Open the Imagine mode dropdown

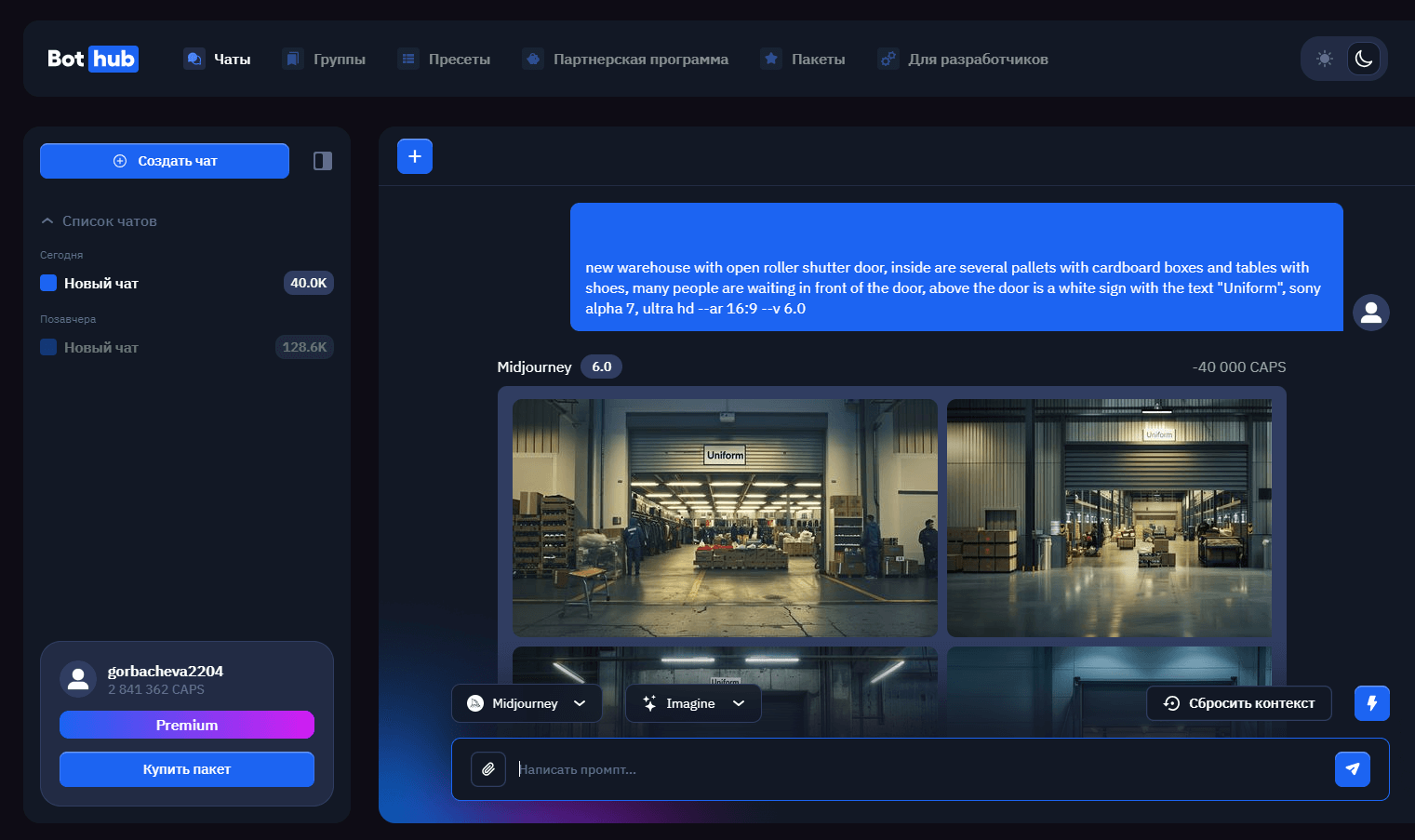click(693, 703)
